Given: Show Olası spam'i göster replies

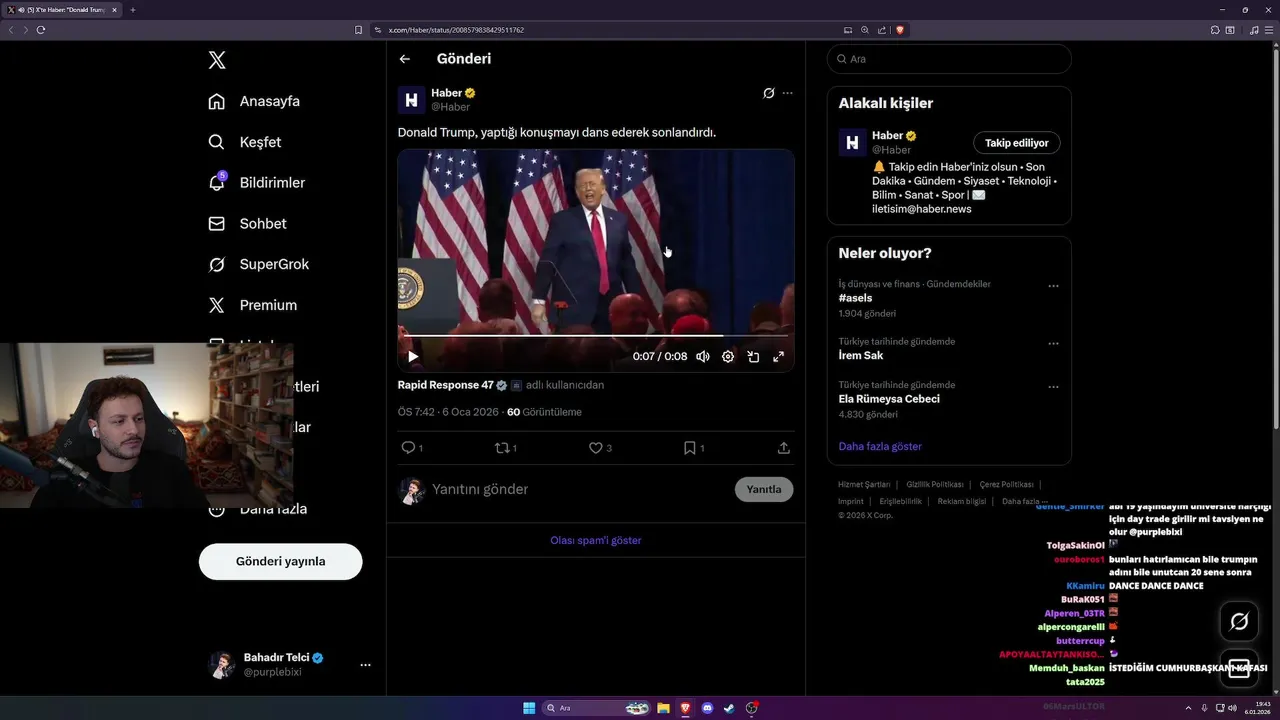Looking at the screenshot, I should [596, 540].
